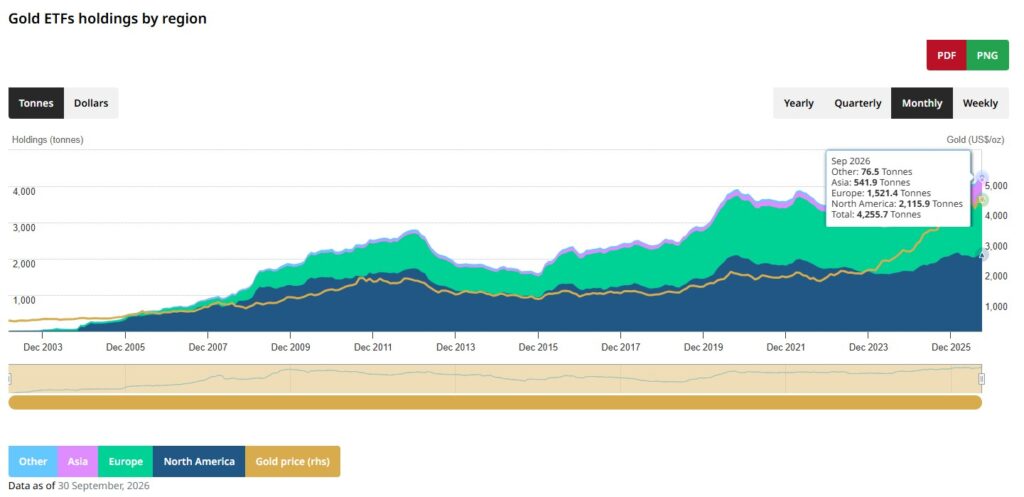The image size is (1024, 497).
Task: Download chart as PDF
Action: [x=946, y=56]
